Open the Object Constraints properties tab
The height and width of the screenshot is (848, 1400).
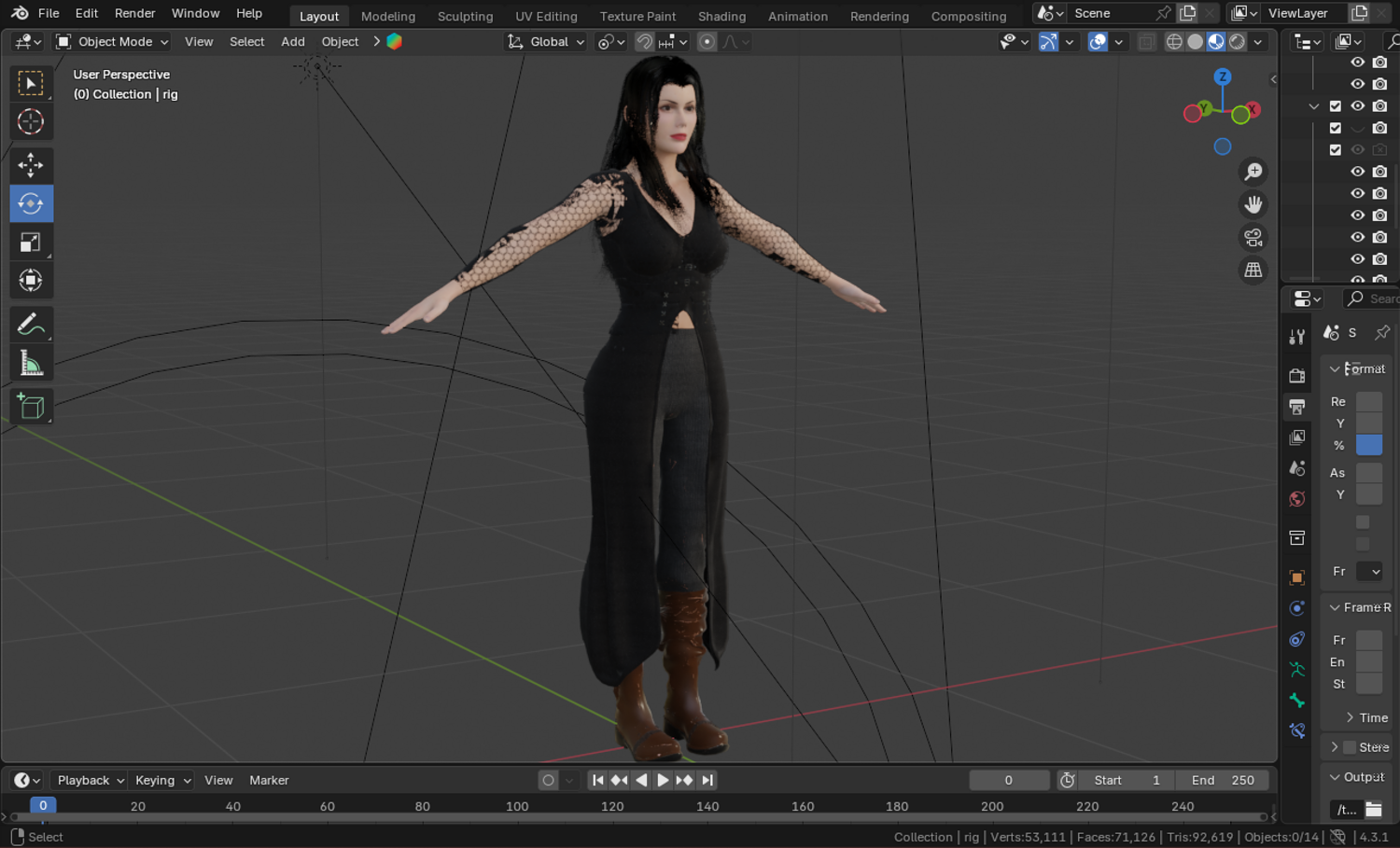click(1297, 639)
